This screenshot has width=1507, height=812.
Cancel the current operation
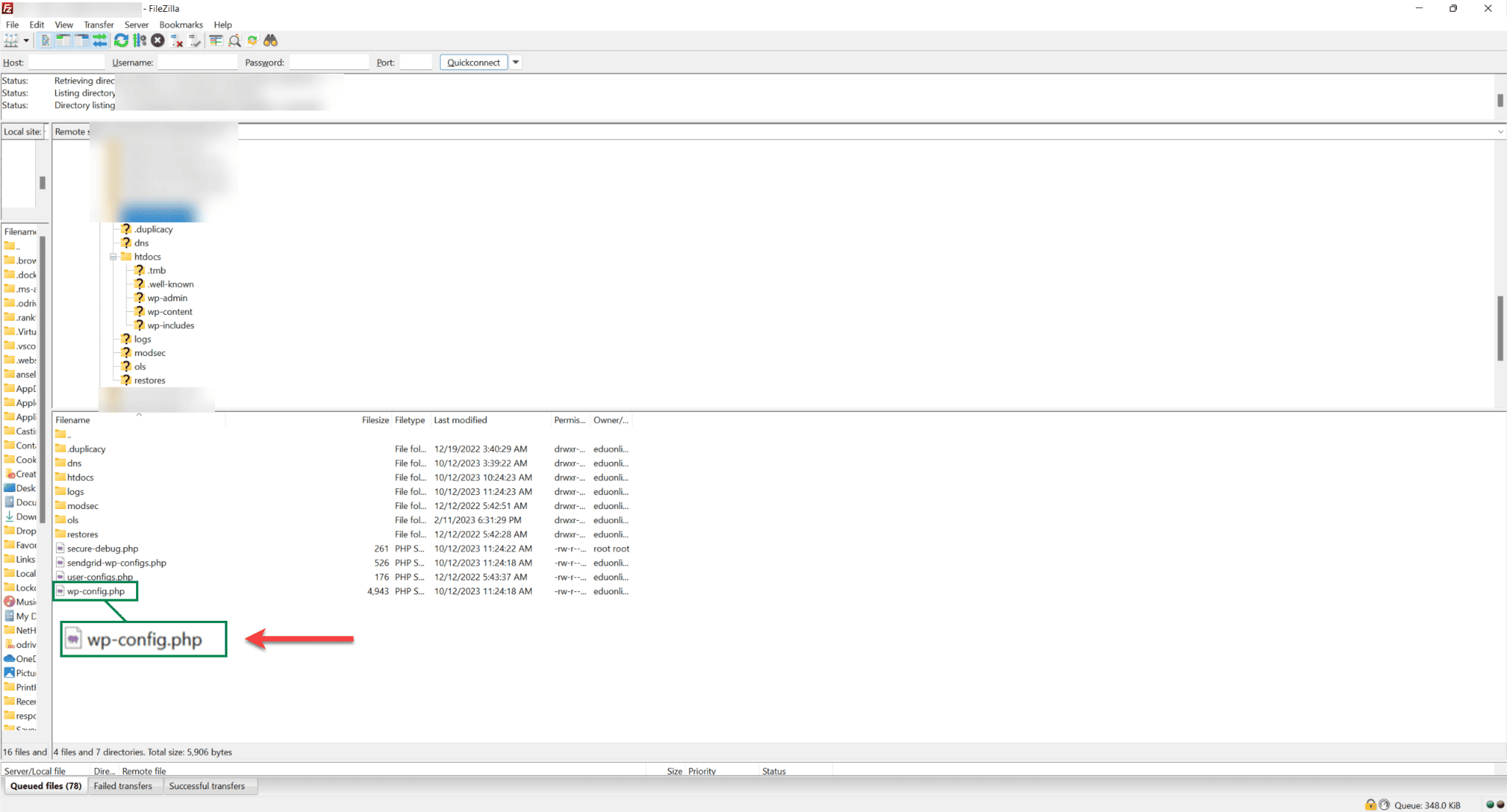[x=157, y=40]
